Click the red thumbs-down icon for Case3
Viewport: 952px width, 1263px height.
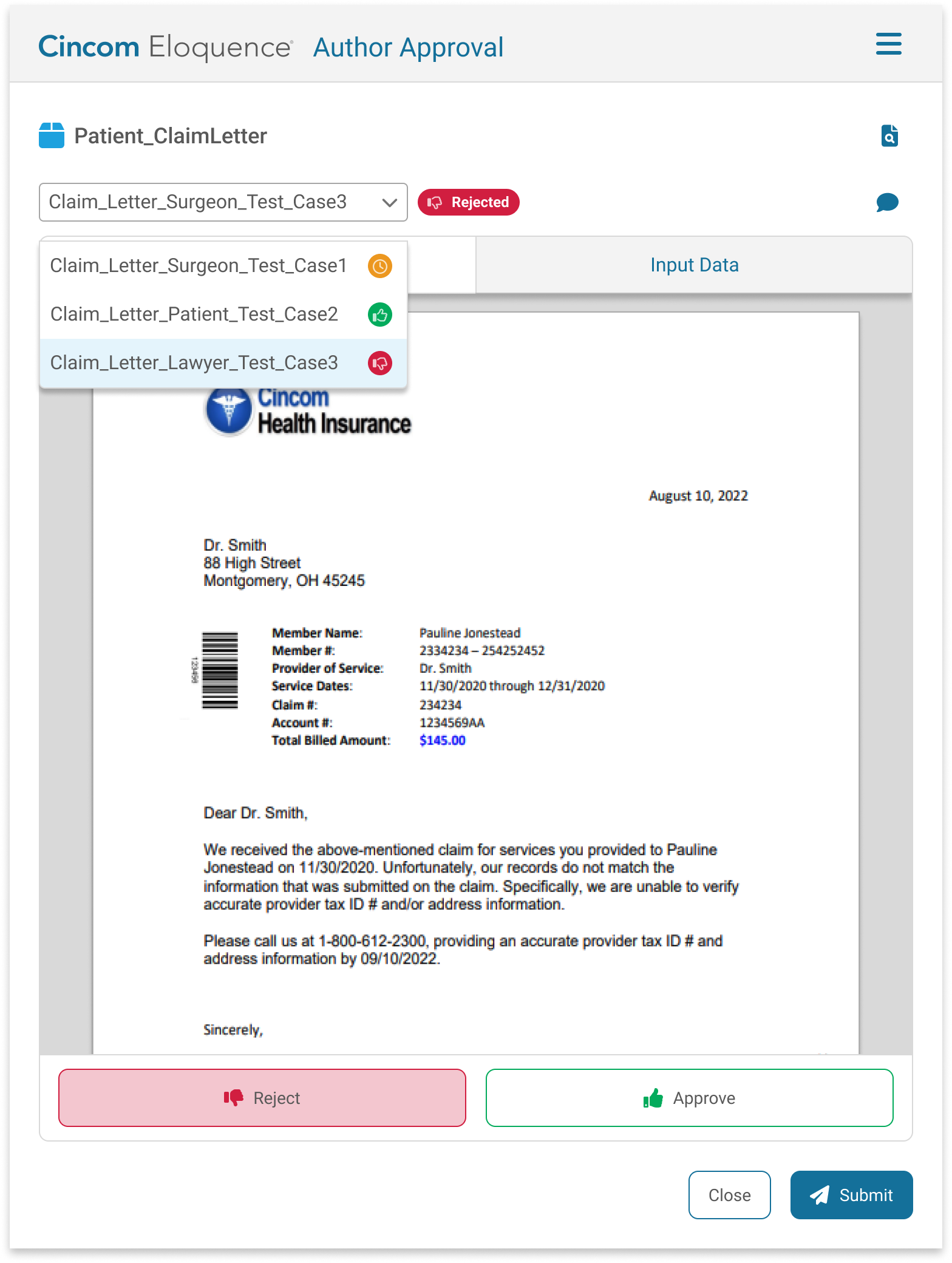[x=380, y=363]
